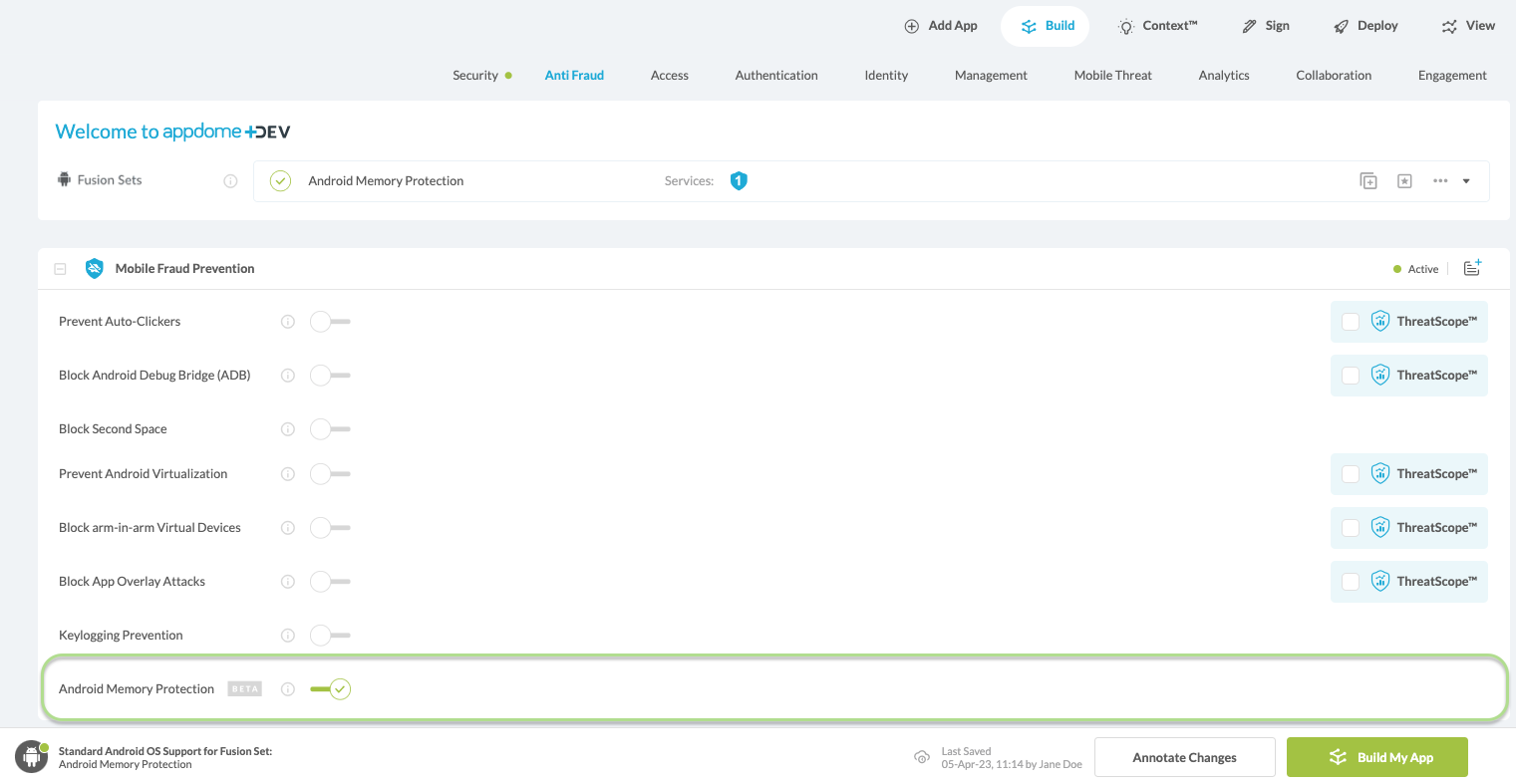Screen dimensions: 1516x784
Task: Click the Android Memory Protection name field
Action: [x=386, y=181]
